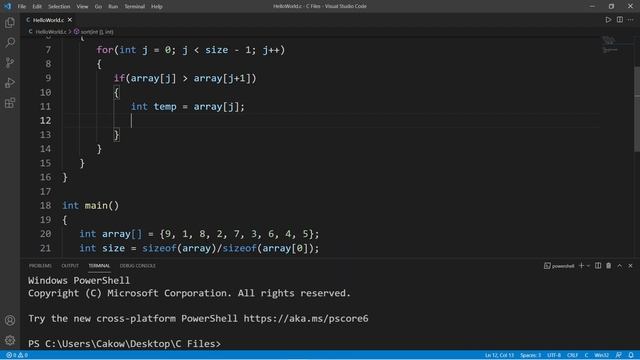640x360 pixels.
Task: Click the PowerShell prompt 'PS C:\Users\Cakow'
Action: pos(76,344)
